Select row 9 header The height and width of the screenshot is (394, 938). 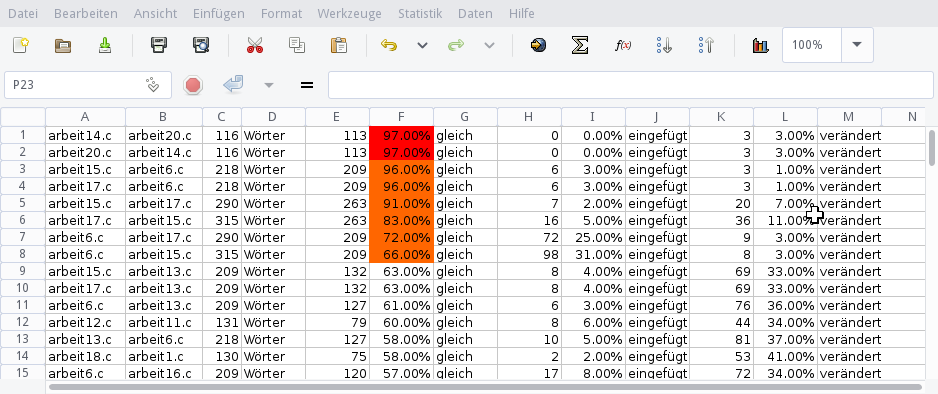coord(23,271)
